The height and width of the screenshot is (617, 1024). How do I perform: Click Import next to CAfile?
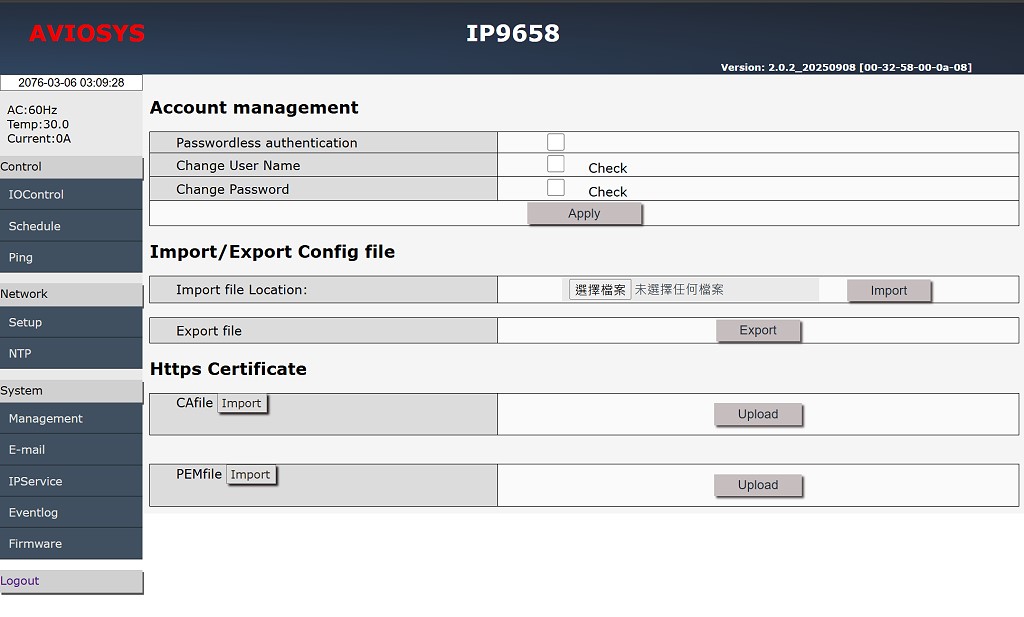tap(241, 403)
